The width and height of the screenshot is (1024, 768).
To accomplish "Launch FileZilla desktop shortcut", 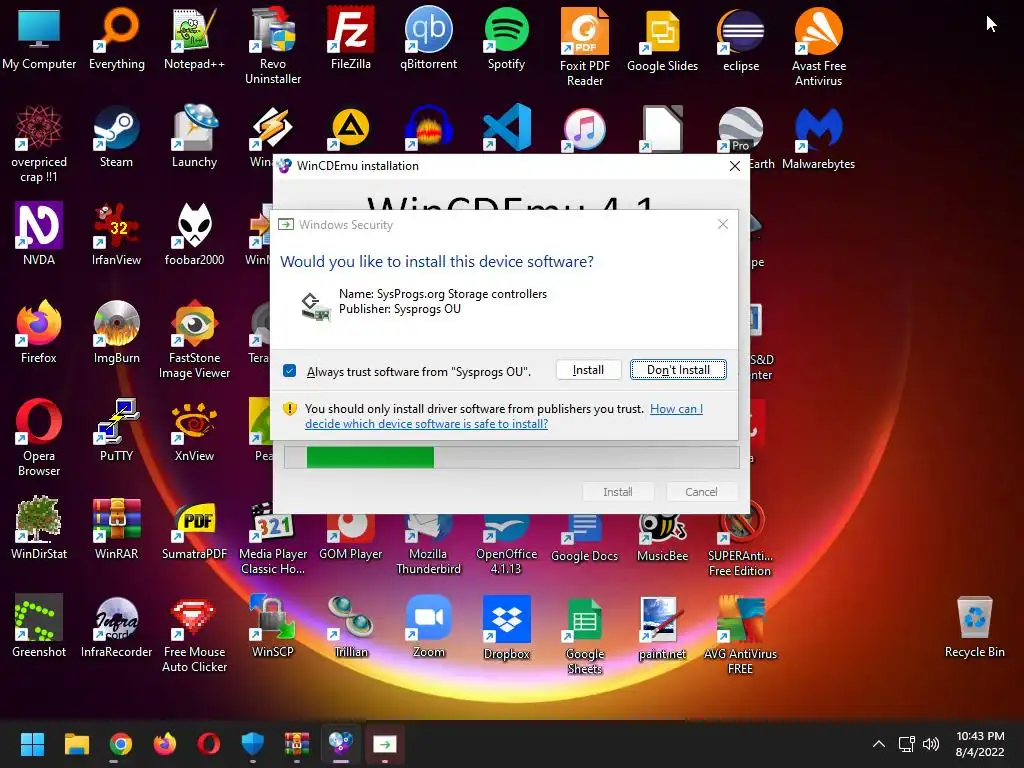I will [351, 39].
